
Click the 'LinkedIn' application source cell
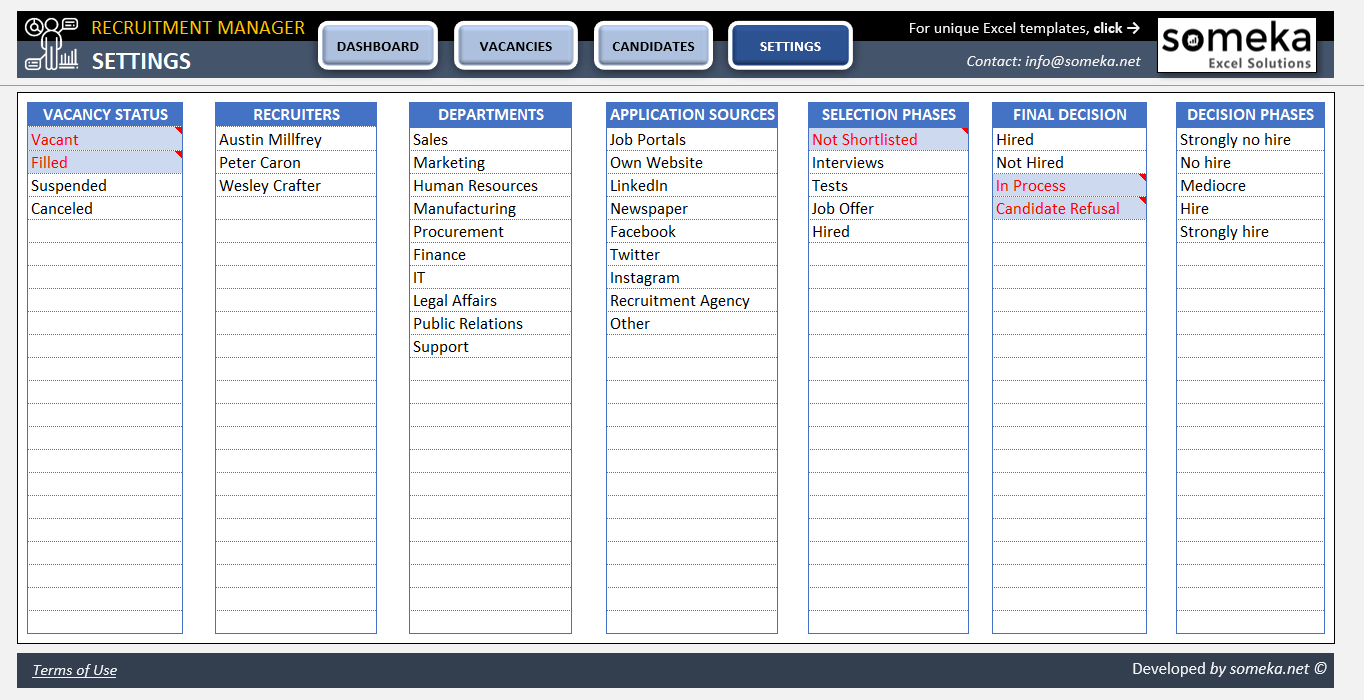(691, 186)
